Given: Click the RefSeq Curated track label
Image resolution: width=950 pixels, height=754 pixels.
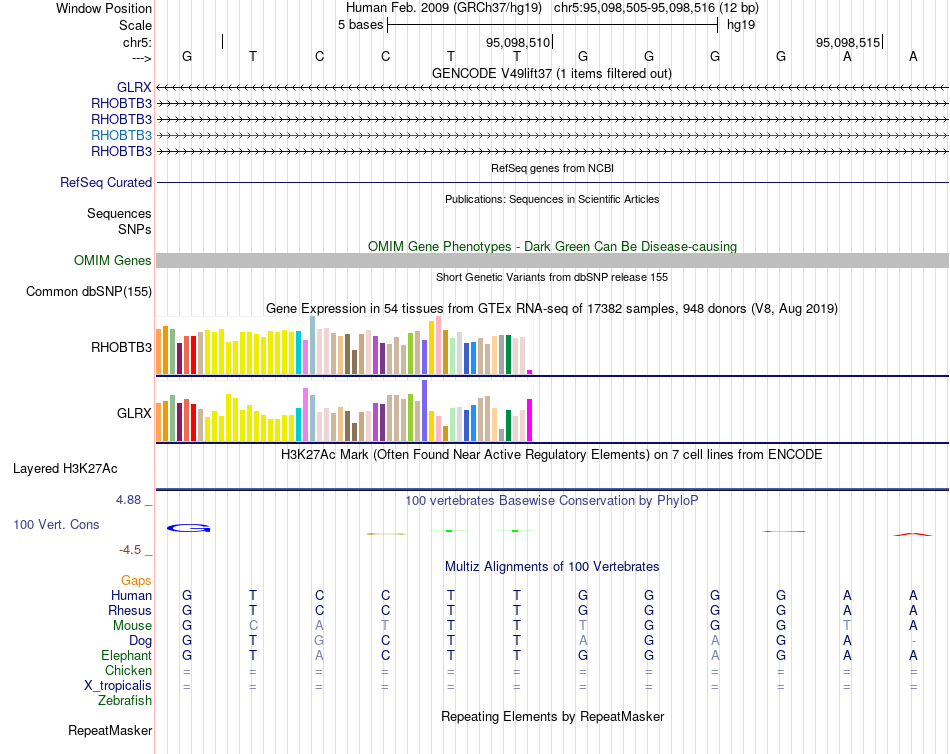Looking at the screenshot, I should 106,182.
